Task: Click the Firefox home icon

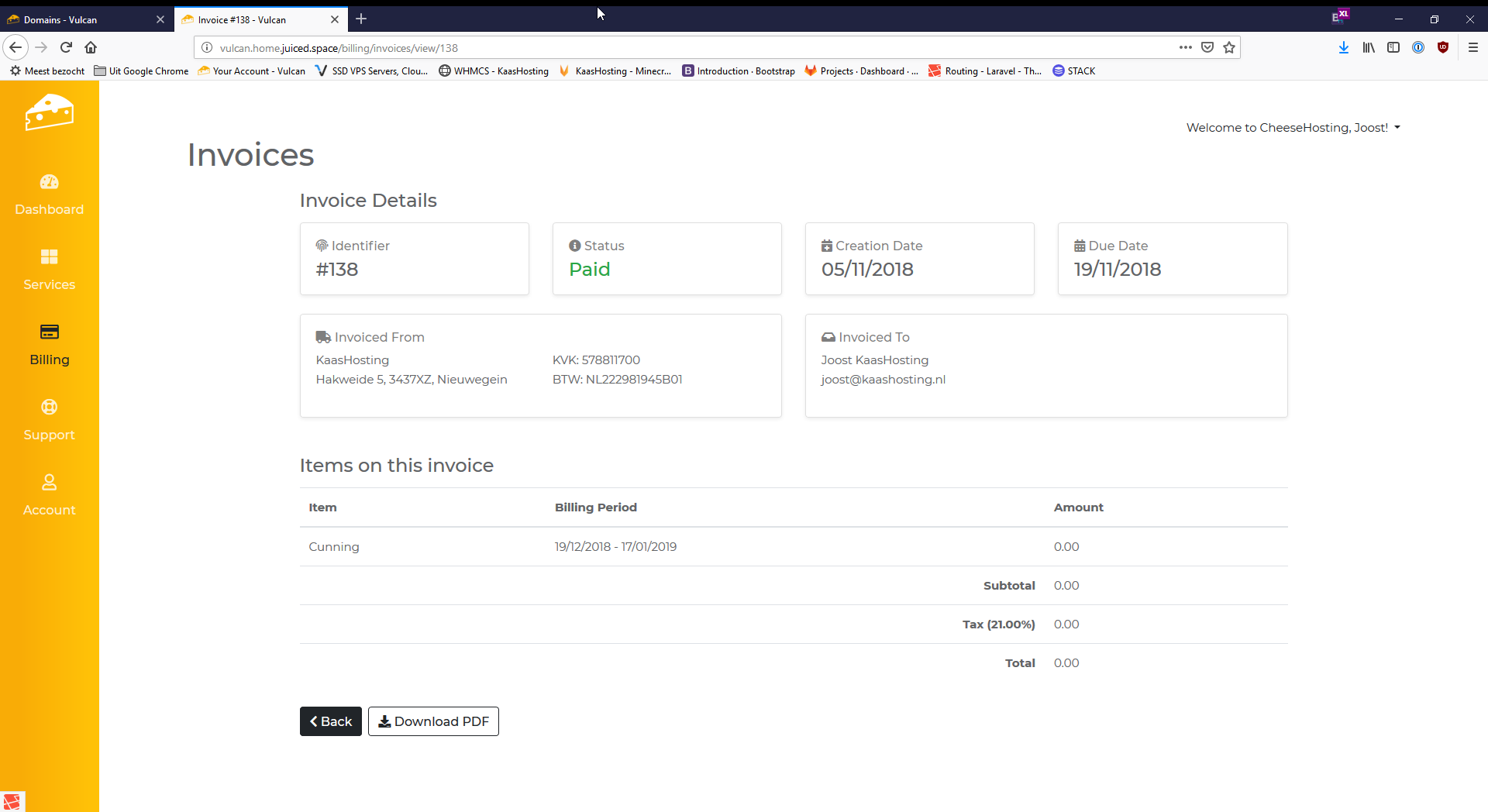Action: (91, 47)
